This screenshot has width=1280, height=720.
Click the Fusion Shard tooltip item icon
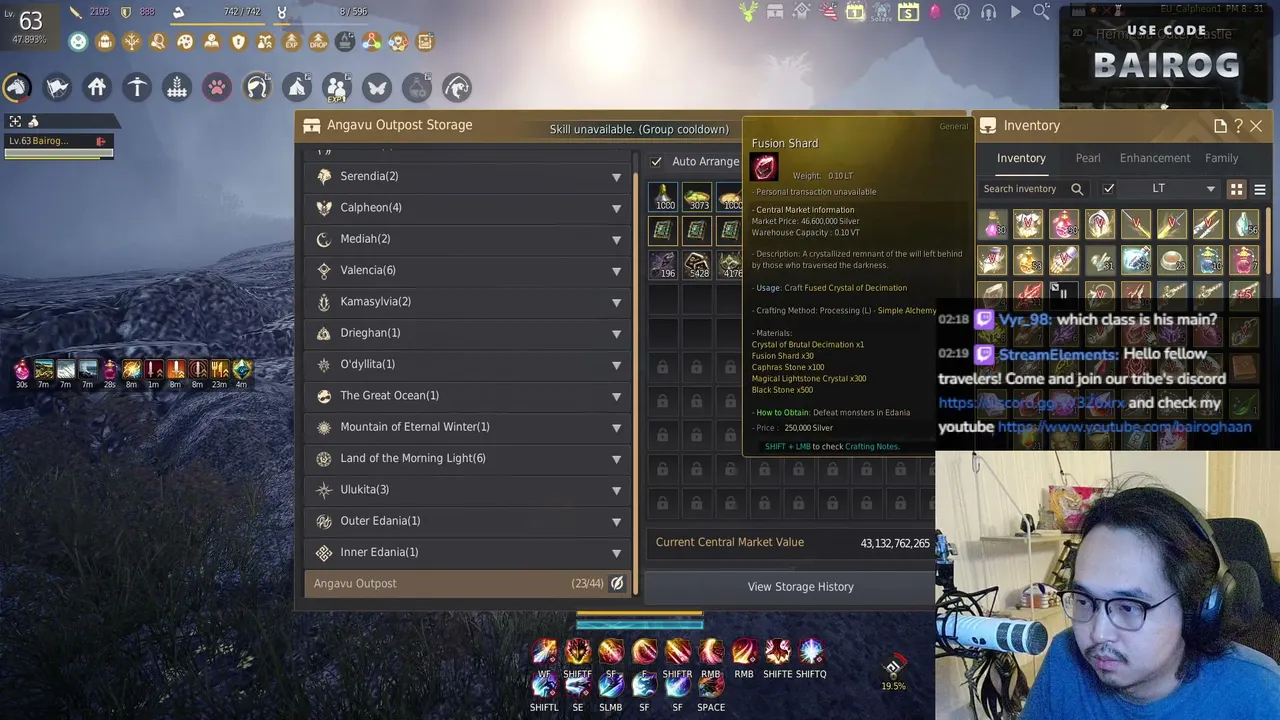point(765,166)
